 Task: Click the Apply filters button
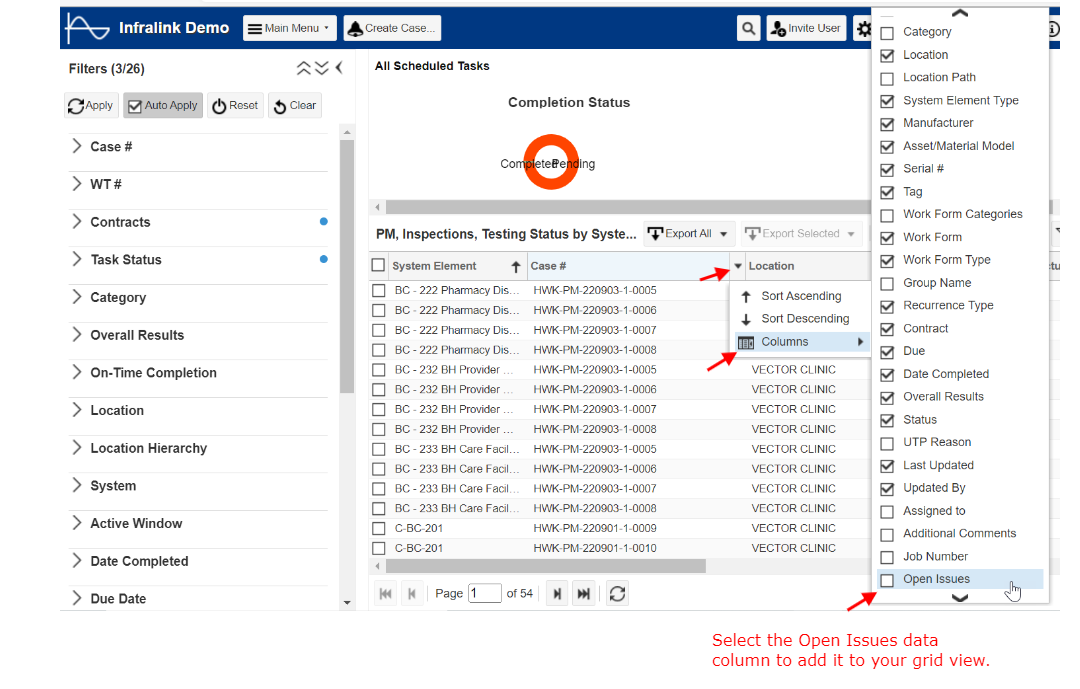[92, 105]
